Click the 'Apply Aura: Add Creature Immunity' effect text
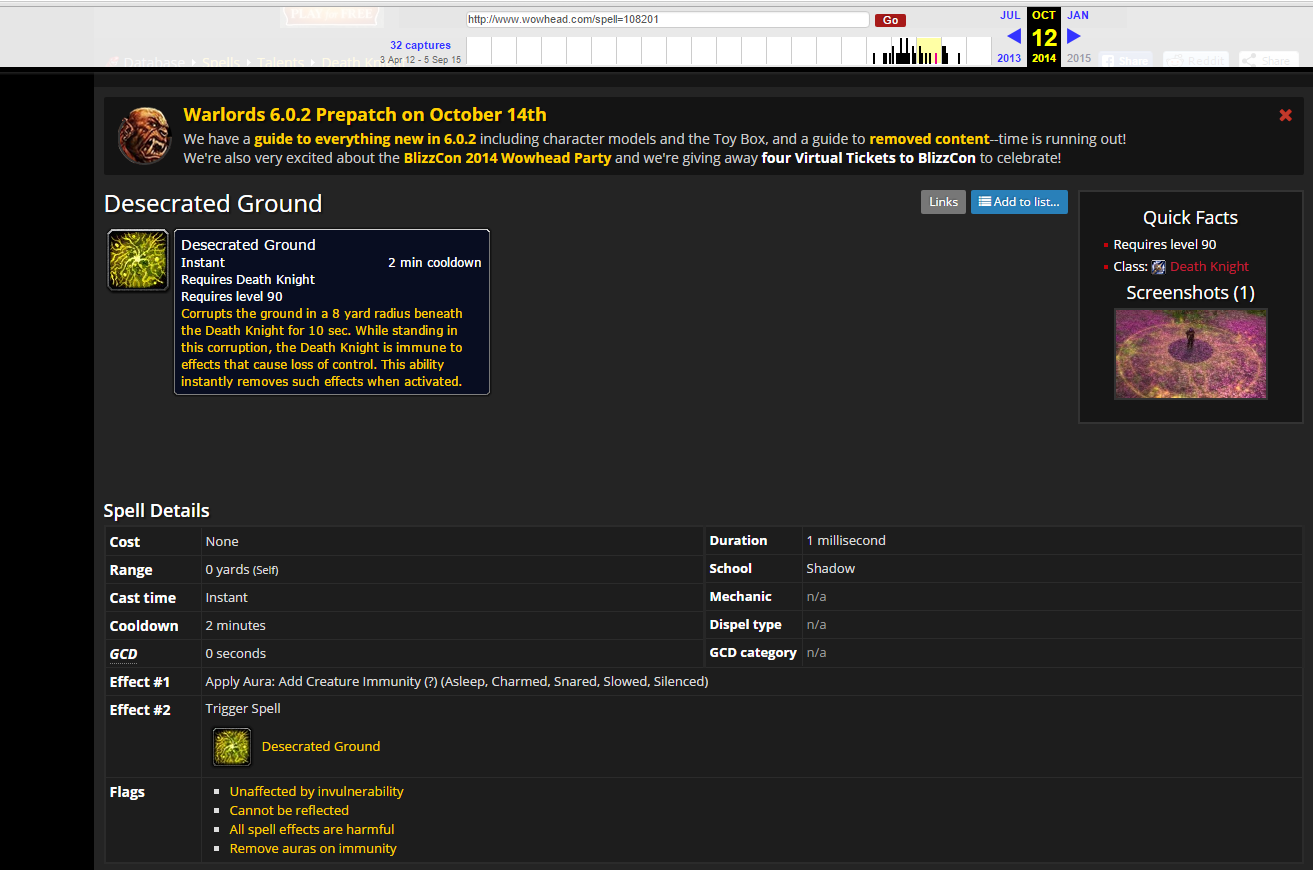This screenshot has height=870, width=1313. pyautogui.click(x=457, y=681)
